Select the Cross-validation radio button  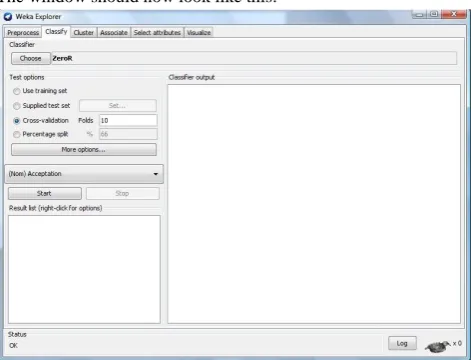coord(41,120)
